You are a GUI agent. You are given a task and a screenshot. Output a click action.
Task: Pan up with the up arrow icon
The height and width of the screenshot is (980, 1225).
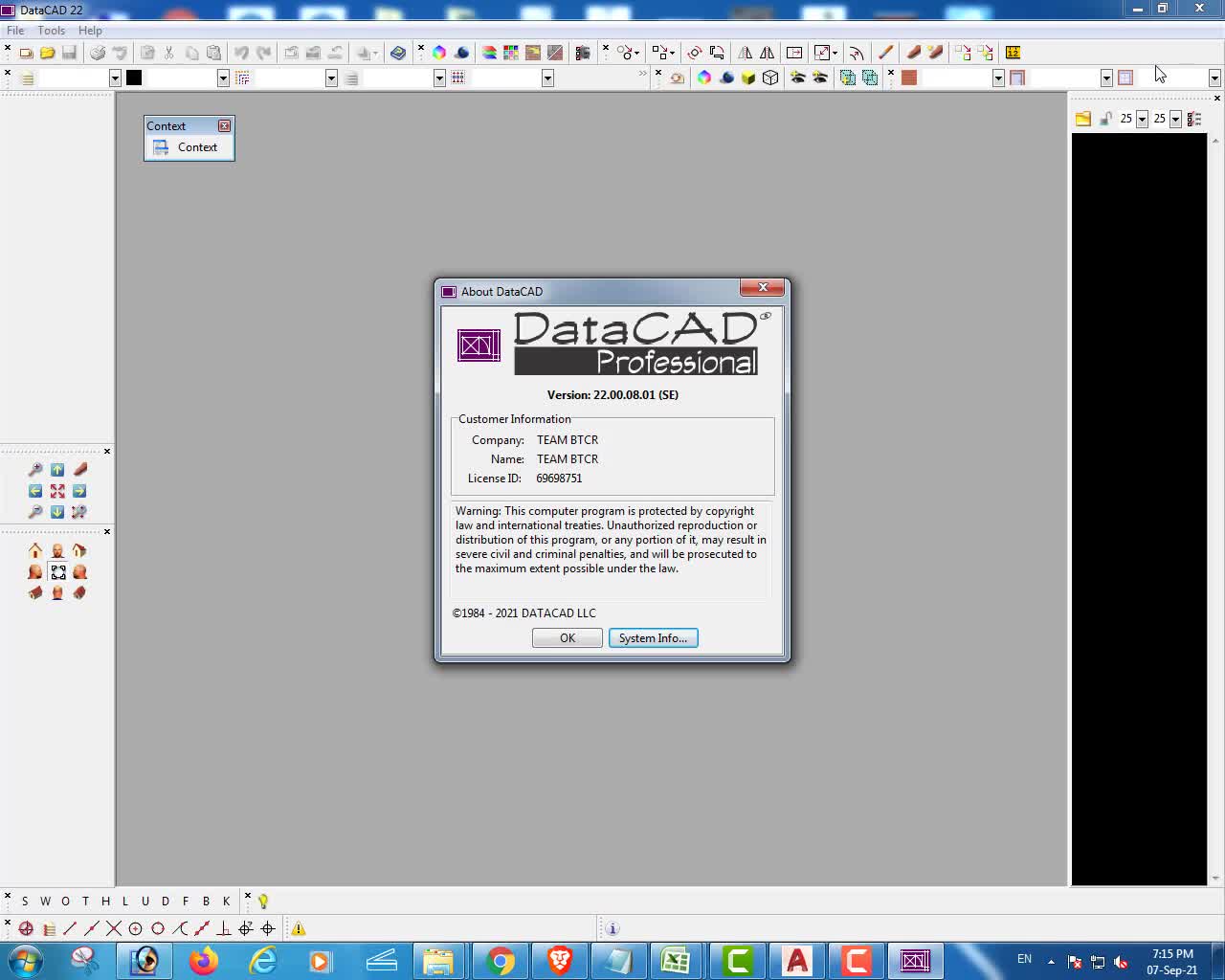57,470
